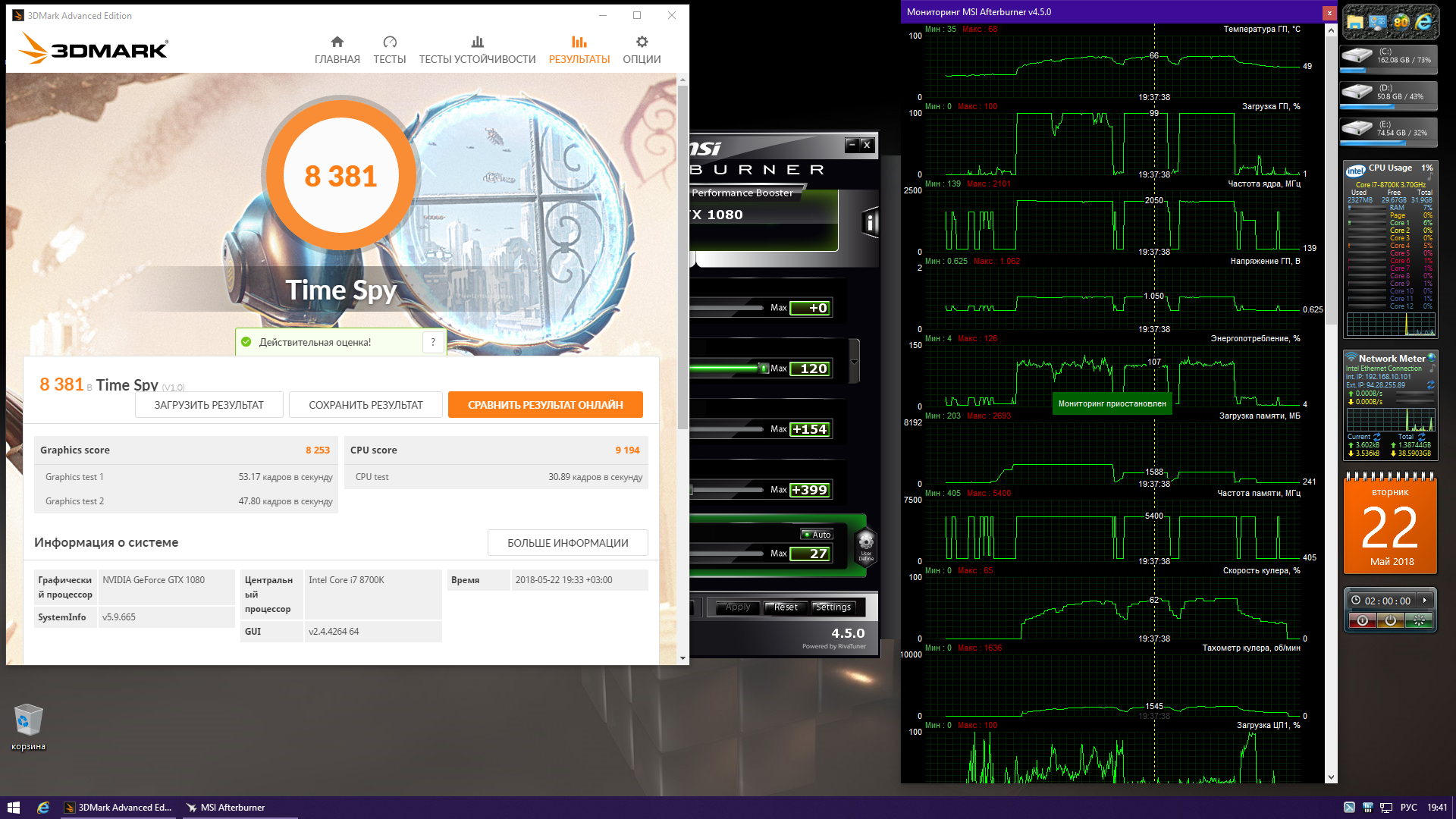
Task: Click the РУС language indicator in tray
Action: coord(1408,808)
